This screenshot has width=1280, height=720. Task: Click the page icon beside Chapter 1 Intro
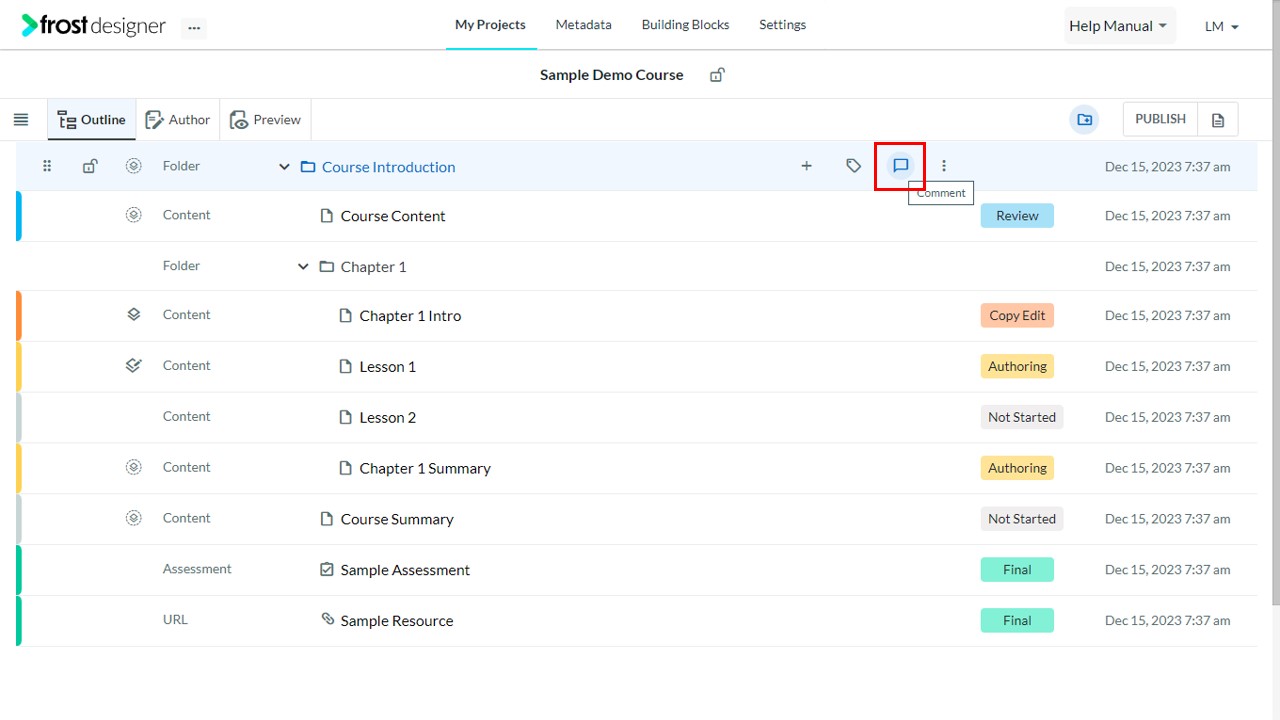click(x=345, y=315)
